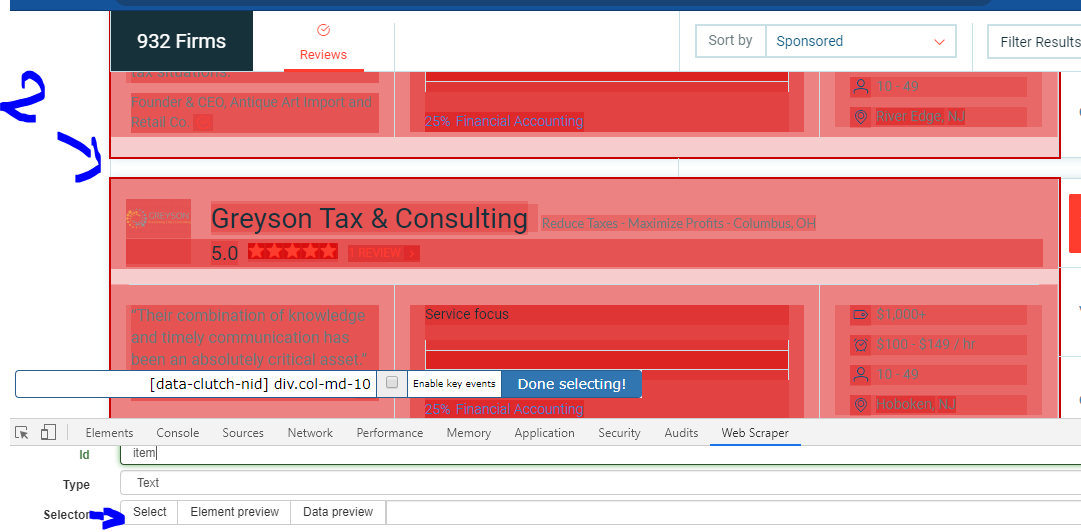Image resolution: width=1081 pixels, height=532 pixels.
Task: Open the Memory devtools tab
Action: pos(469,433)
